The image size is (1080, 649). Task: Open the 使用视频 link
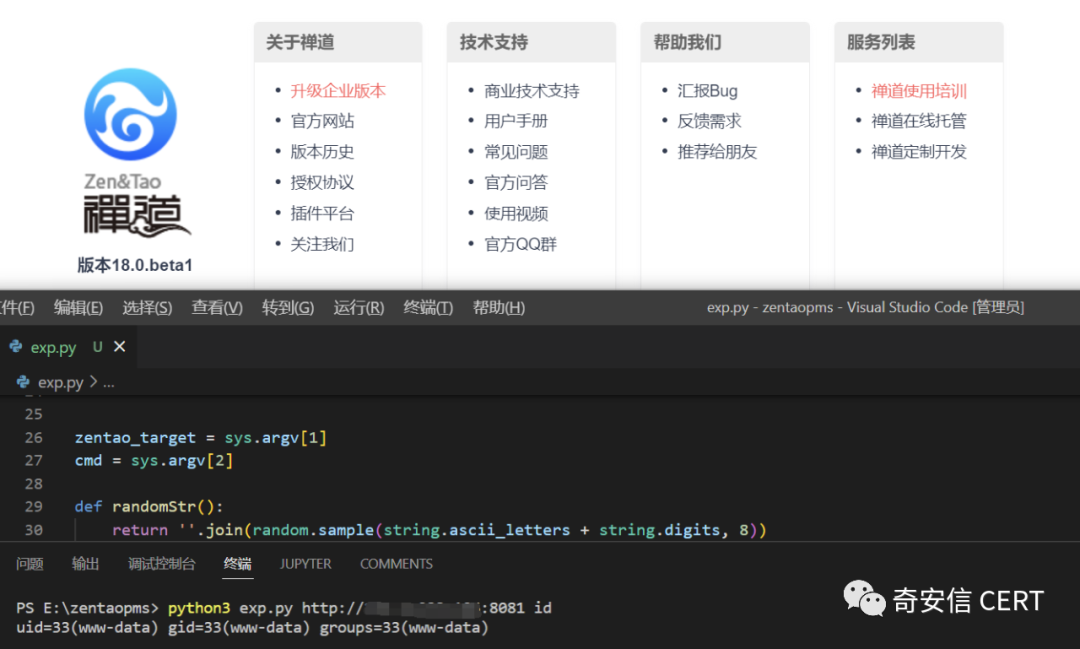click(515, 214)
